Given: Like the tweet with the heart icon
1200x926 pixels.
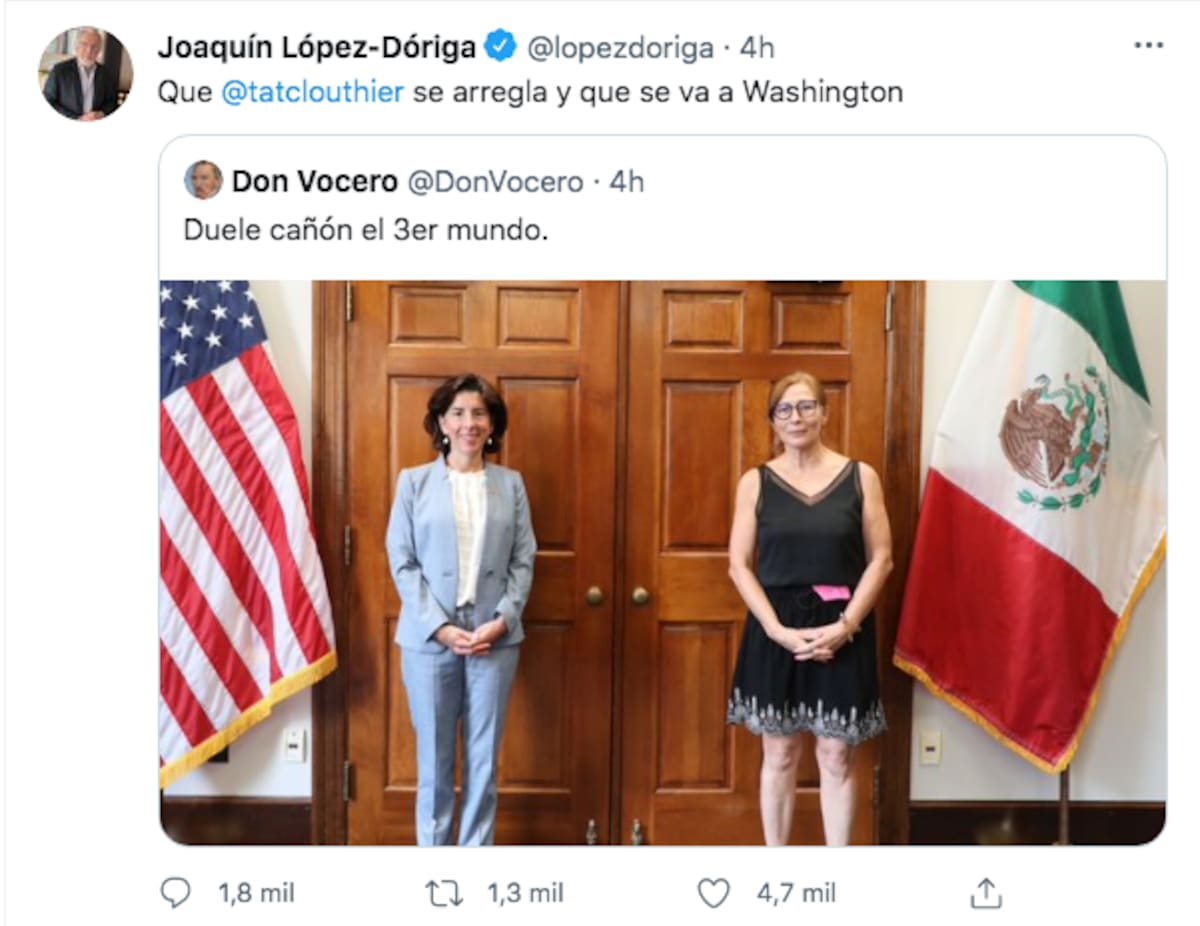Looking at the screenshot, I should 713,893.
